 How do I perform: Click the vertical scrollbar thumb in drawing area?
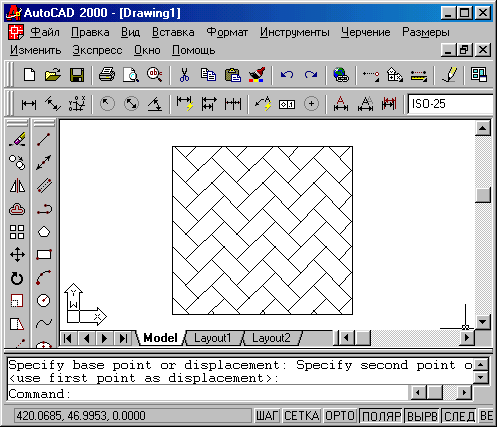tap(483, 195)
